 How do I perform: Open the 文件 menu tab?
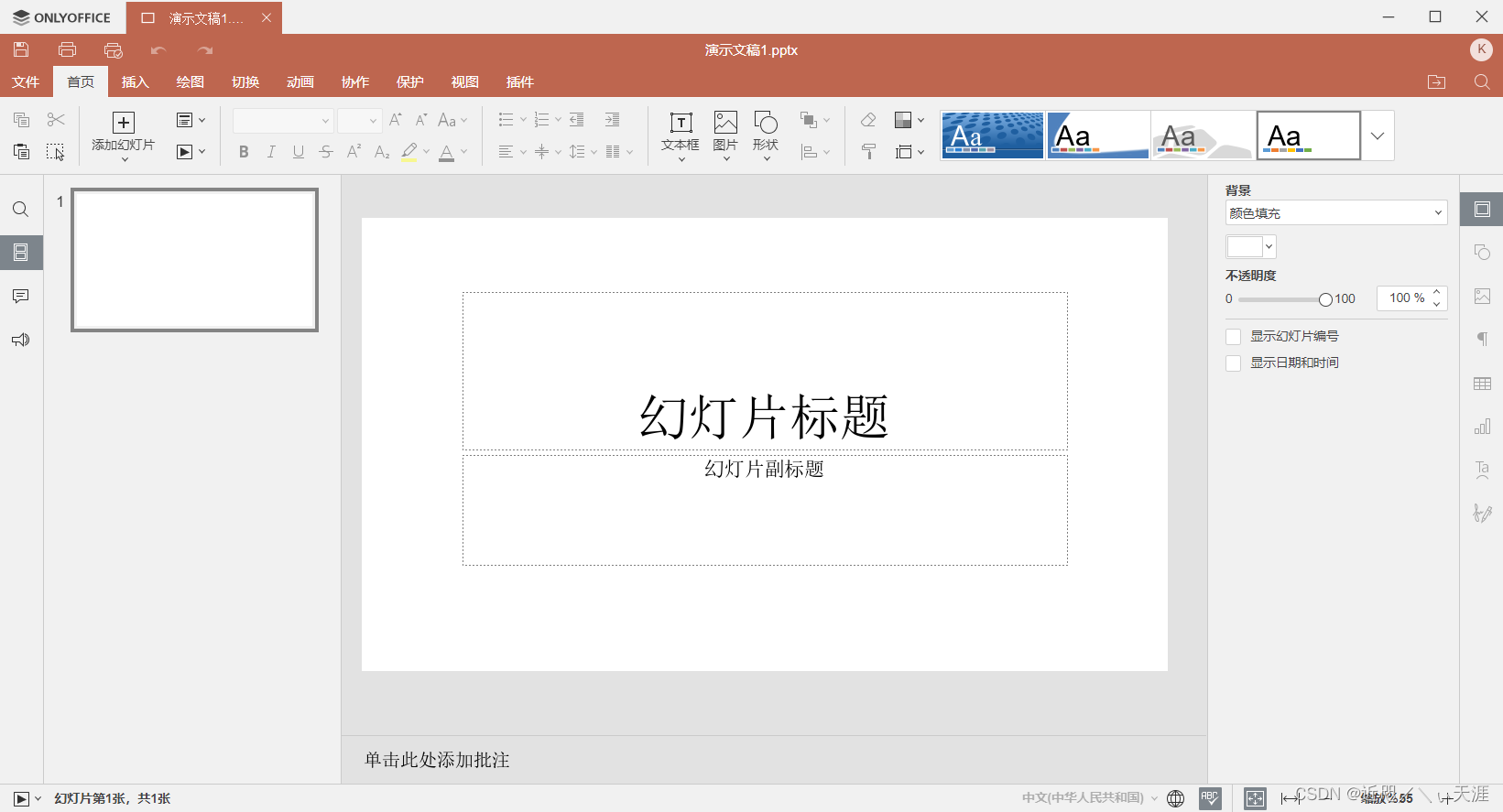coord(26,81)
